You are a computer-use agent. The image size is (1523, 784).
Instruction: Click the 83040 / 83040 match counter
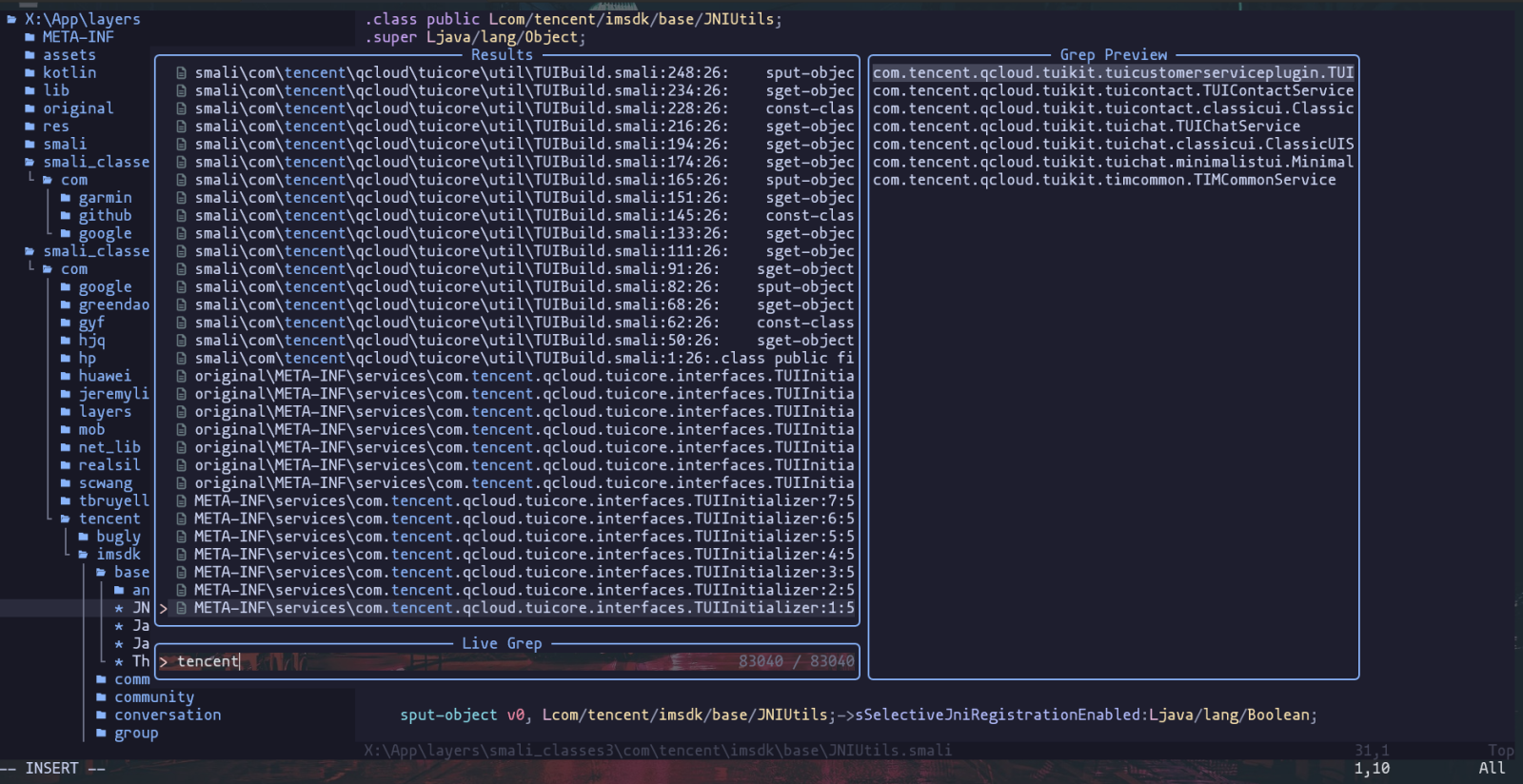(797, 661)
